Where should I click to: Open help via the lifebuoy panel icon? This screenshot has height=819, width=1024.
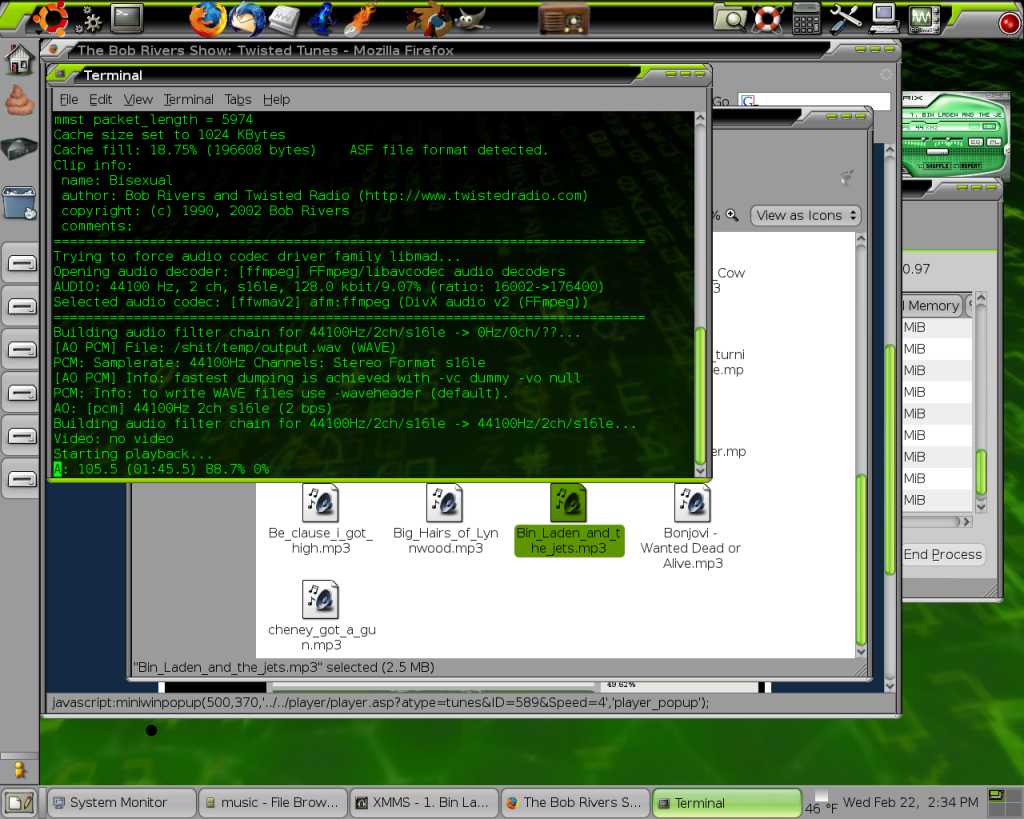coord(768,18)
